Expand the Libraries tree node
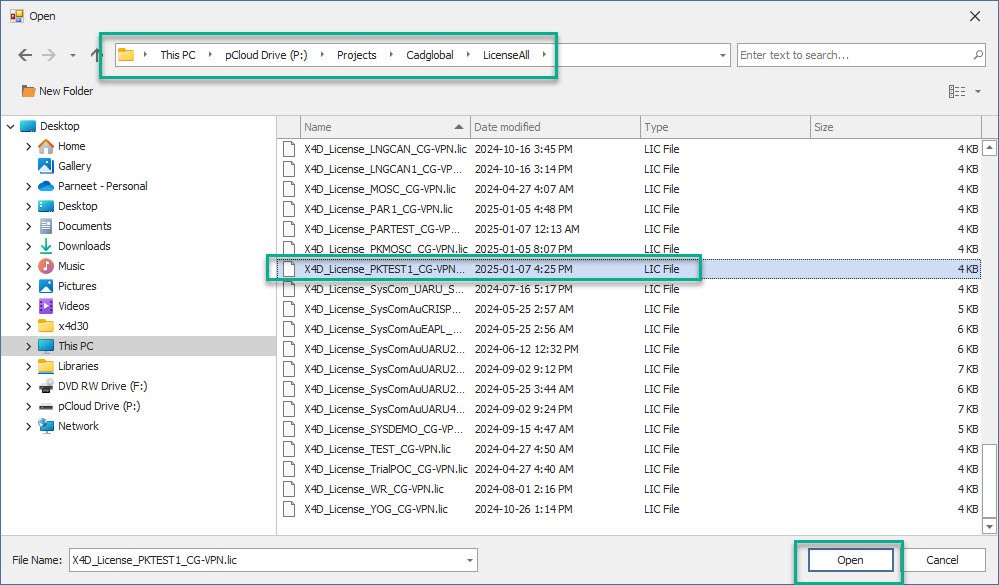 [29, 366]
